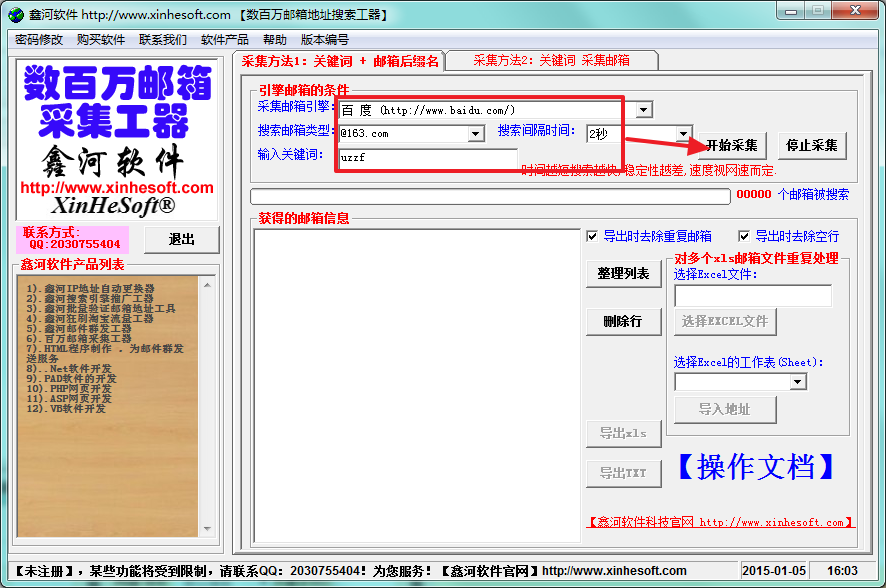Image resolution: width=886 pixels, height=588 pixels.
Task: Open the 【操作文档】 link
Action: point(755,467)
